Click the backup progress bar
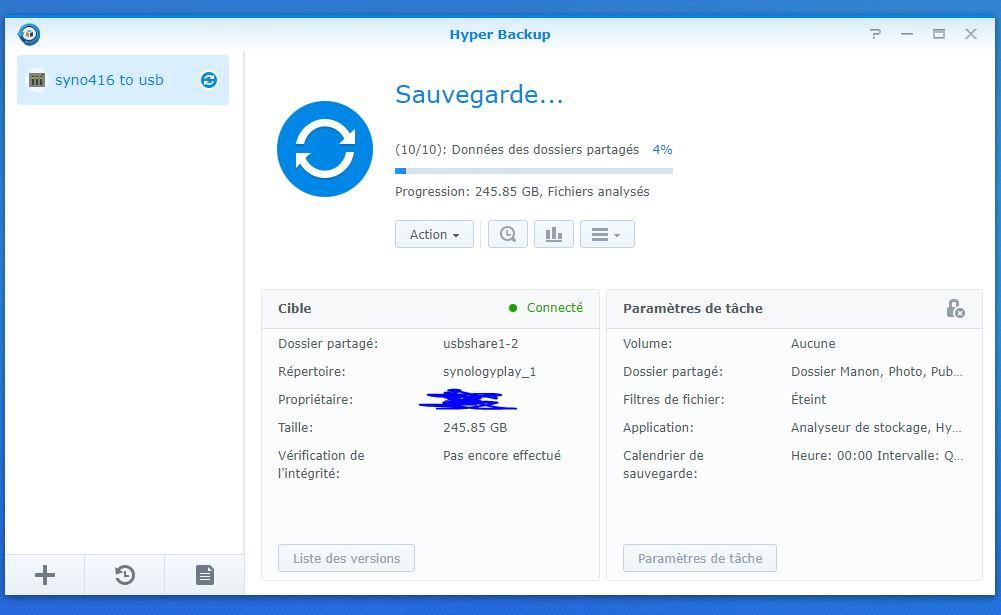The height and width of the screenshot is (615, 1001). click(x=534, y=171)
